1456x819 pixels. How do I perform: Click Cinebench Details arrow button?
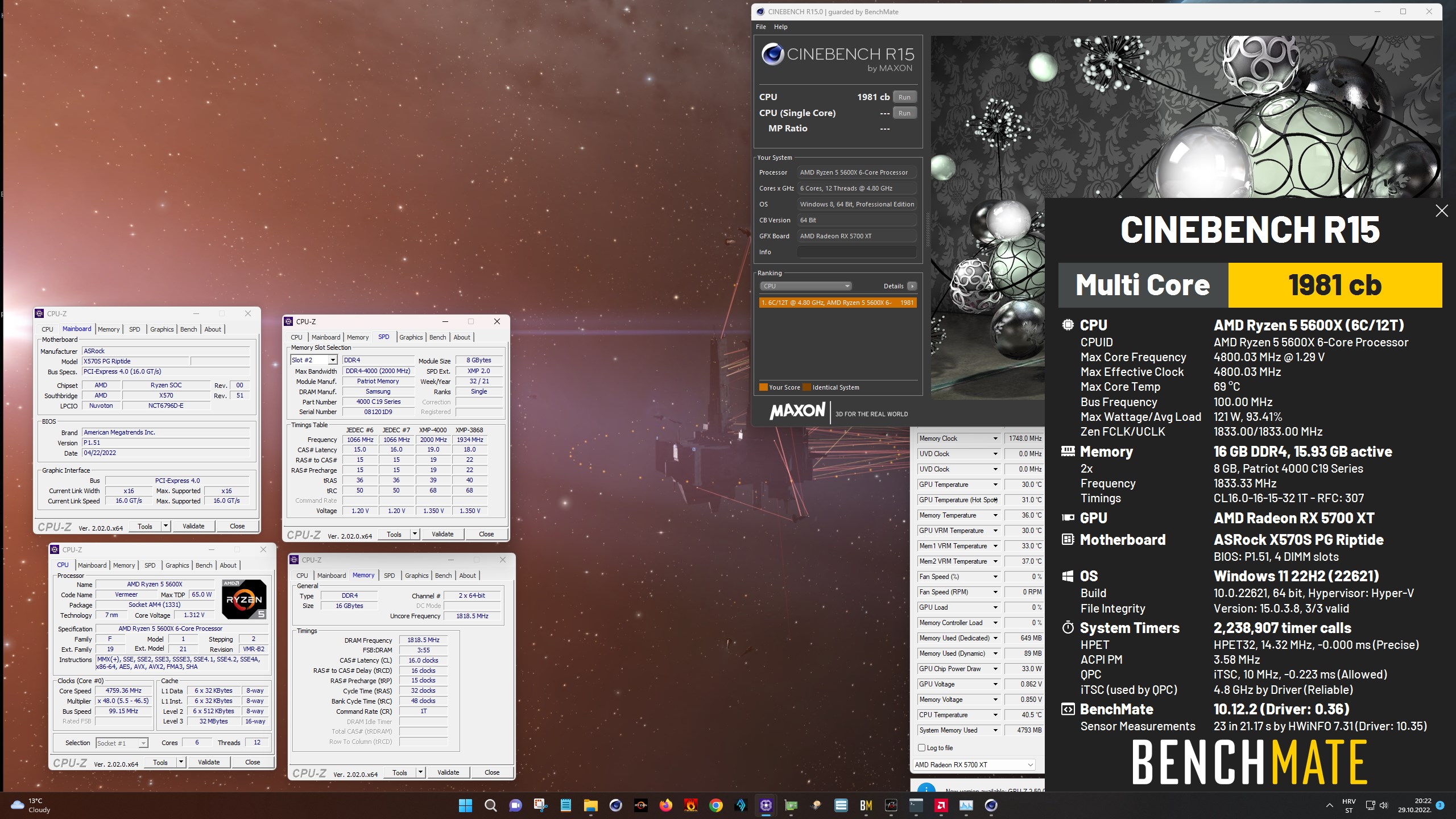point(912,286)
